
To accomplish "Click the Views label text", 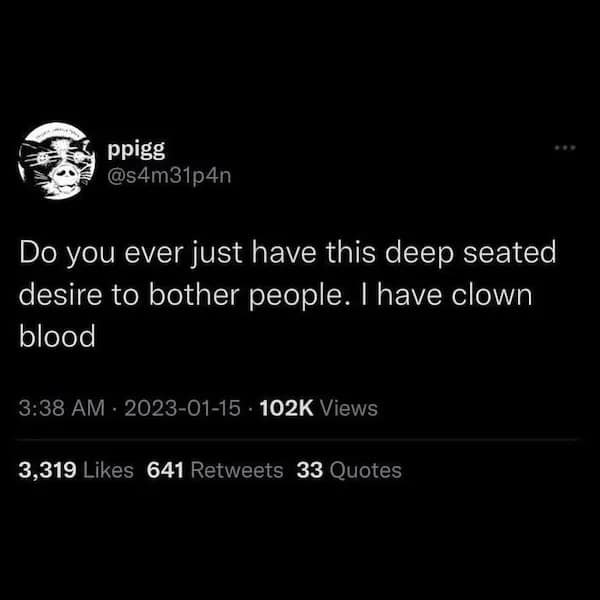I will pyautogui.click(x=349, y=408).
